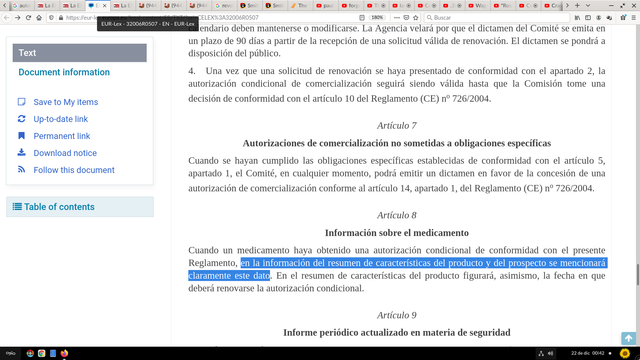Toggle the sidebar view icon
640x360 pixels.
click(x=588, y=18)
